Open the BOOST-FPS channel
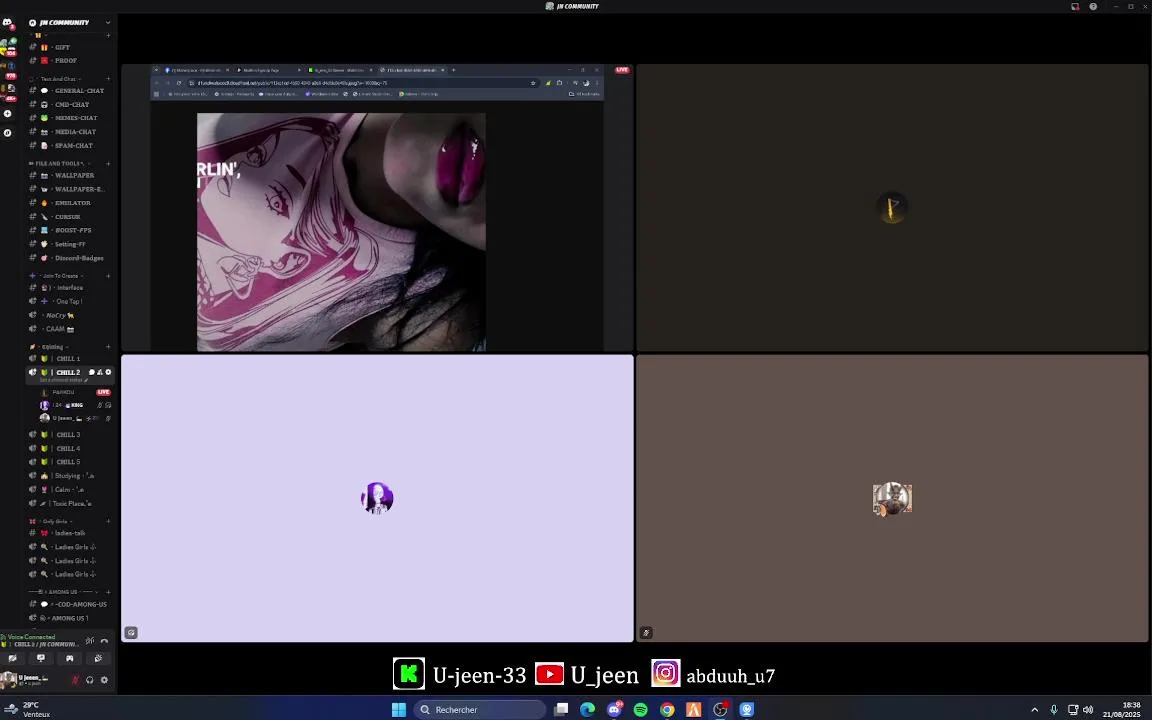The height and width of the screenshot is (720, 1152). [70, 230]
